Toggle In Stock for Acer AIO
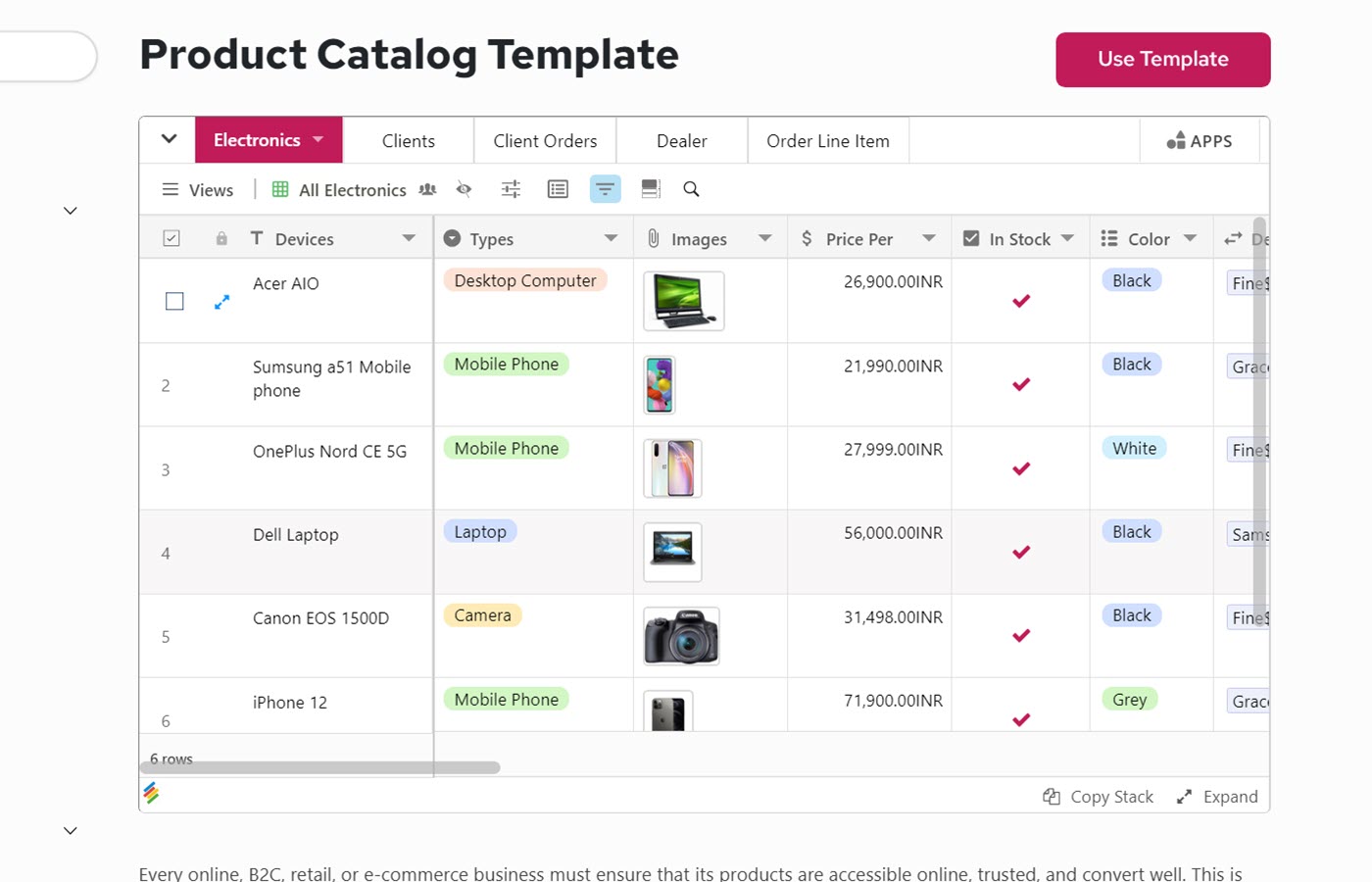1372x882 pixels. 1021,301
